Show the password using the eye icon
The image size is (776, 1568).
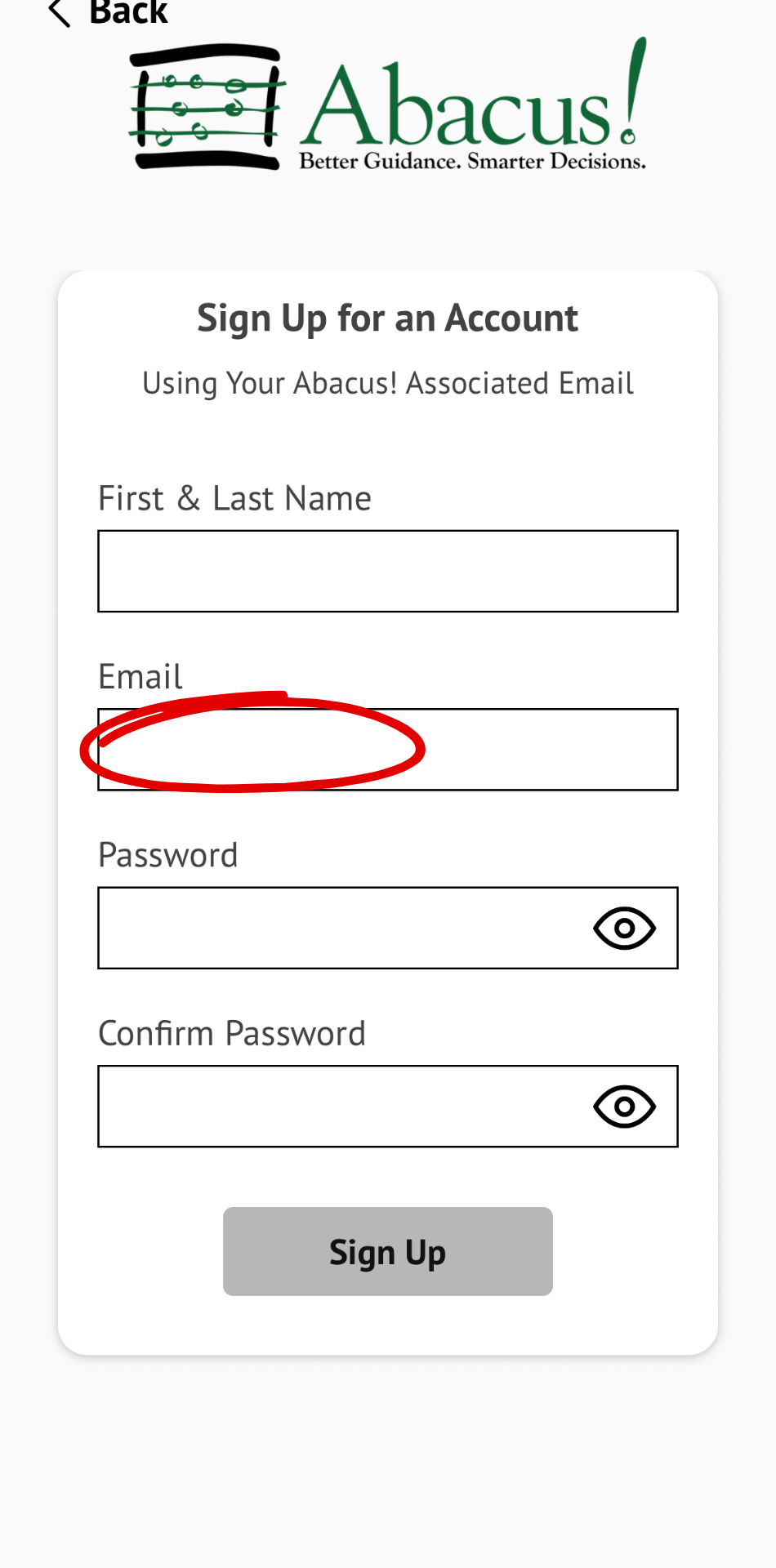[x=624, y=928]
